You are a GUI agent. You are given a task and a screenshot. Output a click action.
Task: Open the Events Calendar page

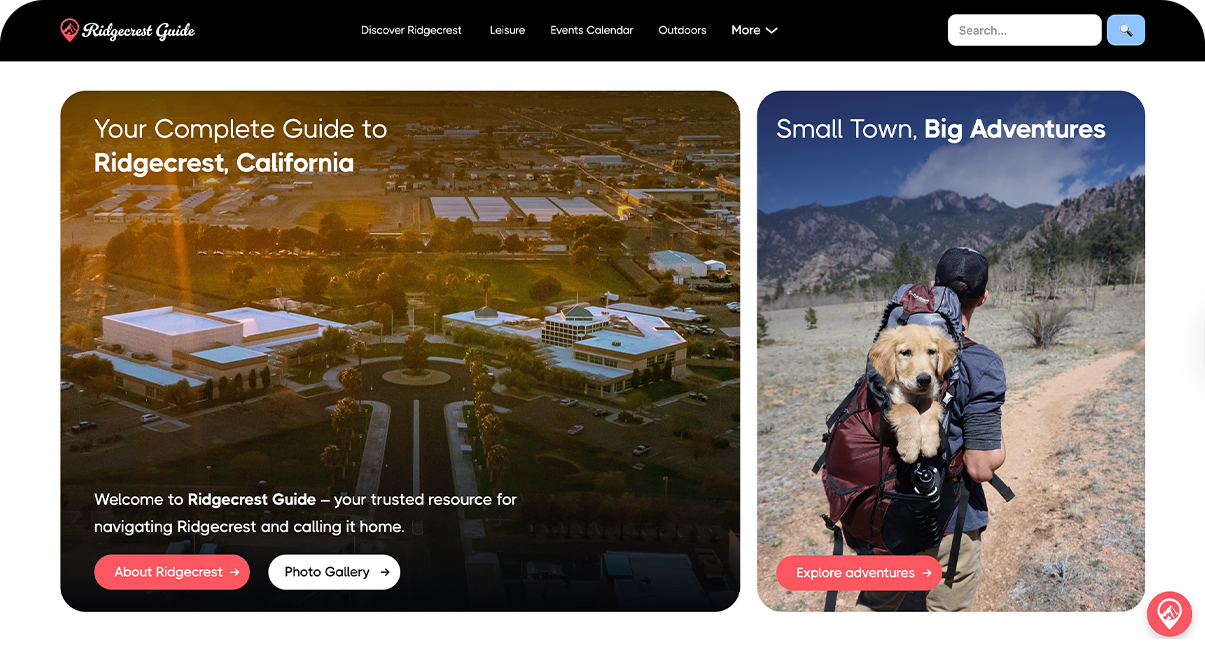pos(592,30)
